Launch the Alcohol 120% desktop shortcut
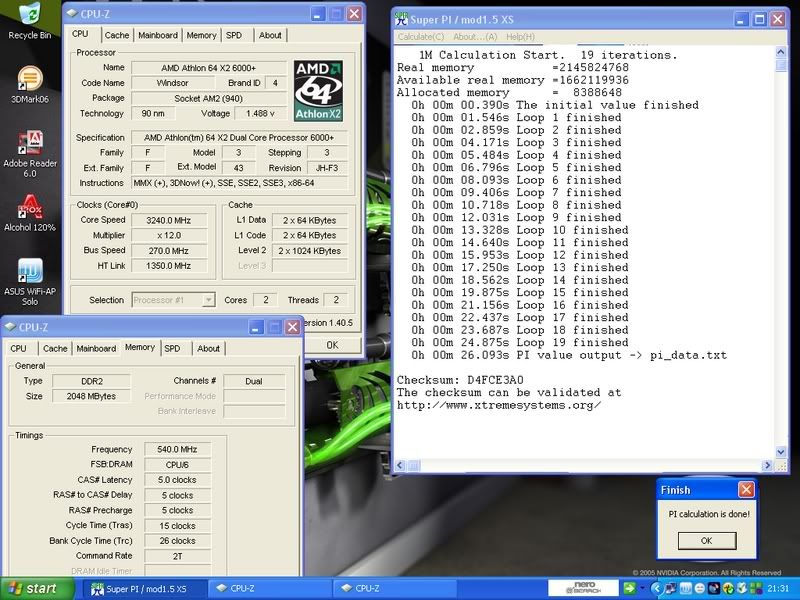 [30, 213]
